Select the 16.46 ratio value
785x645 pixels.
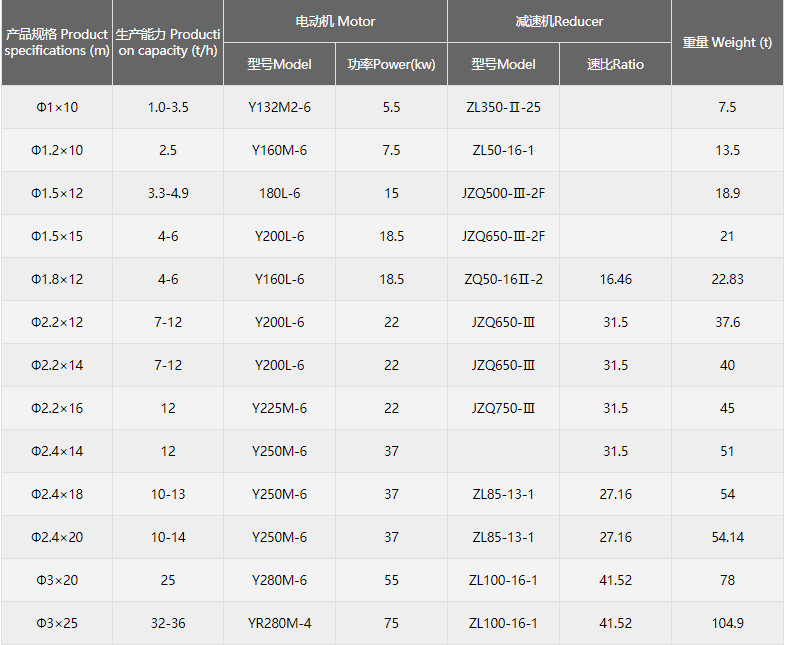(x=615, y=279)
